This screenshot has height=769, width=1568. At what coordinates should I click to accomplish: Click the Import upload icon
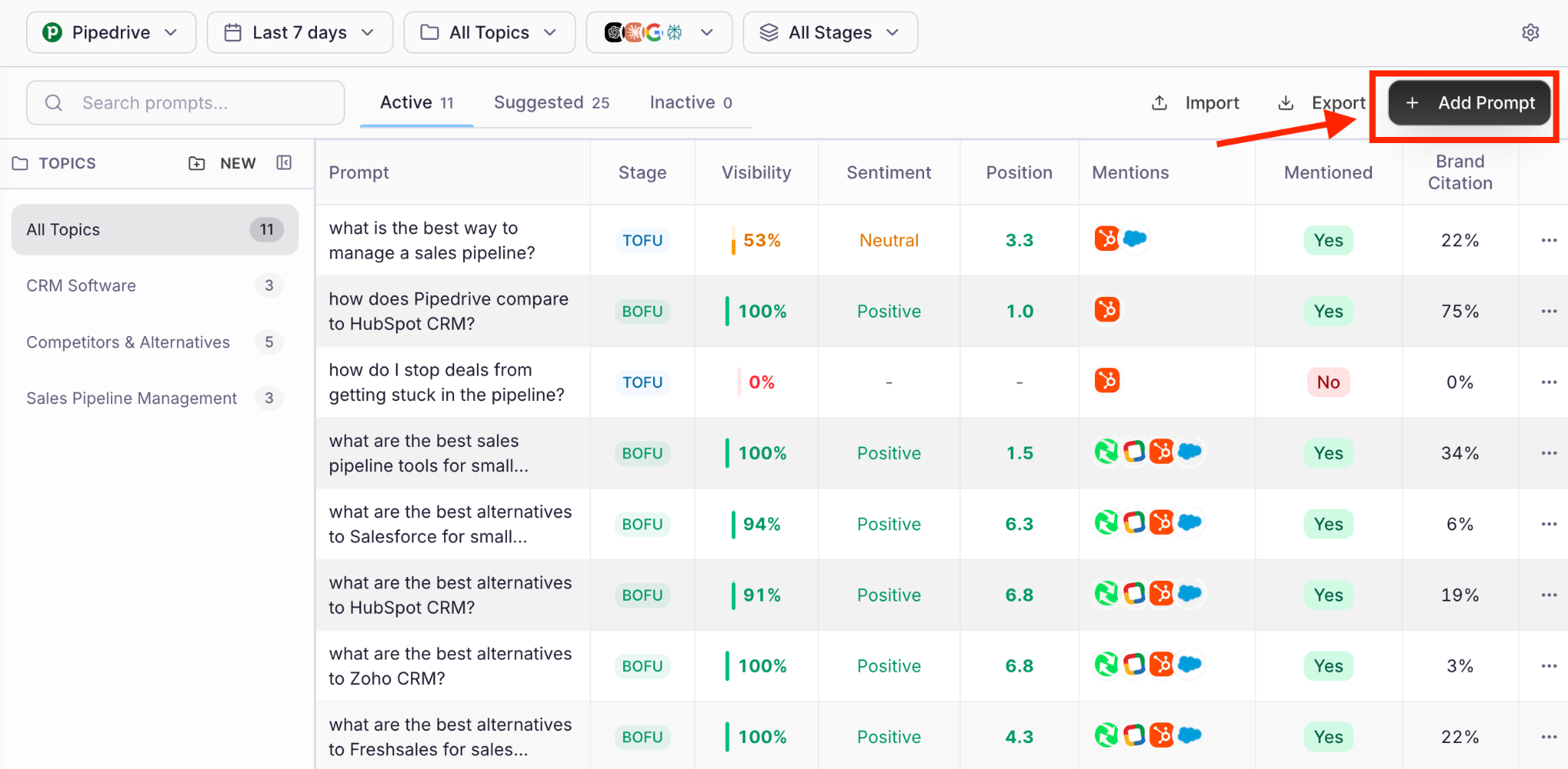(1159, 103)
